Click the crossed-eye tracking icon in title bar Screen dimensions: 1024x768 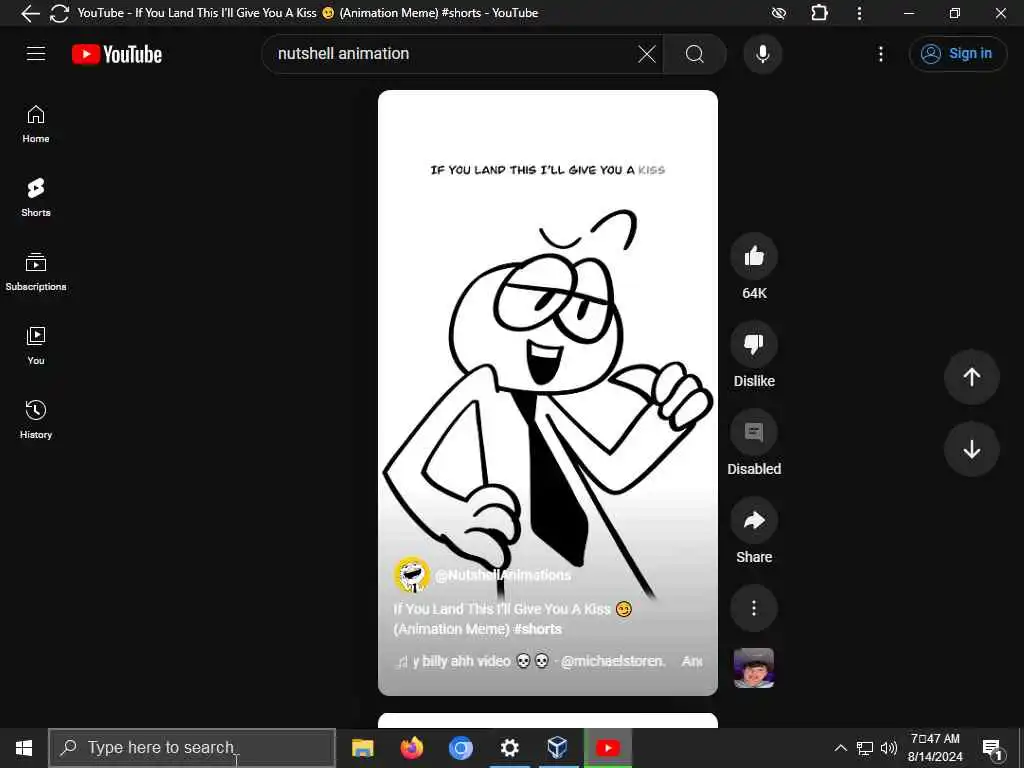pyautogui.click(x=778, y=13)
